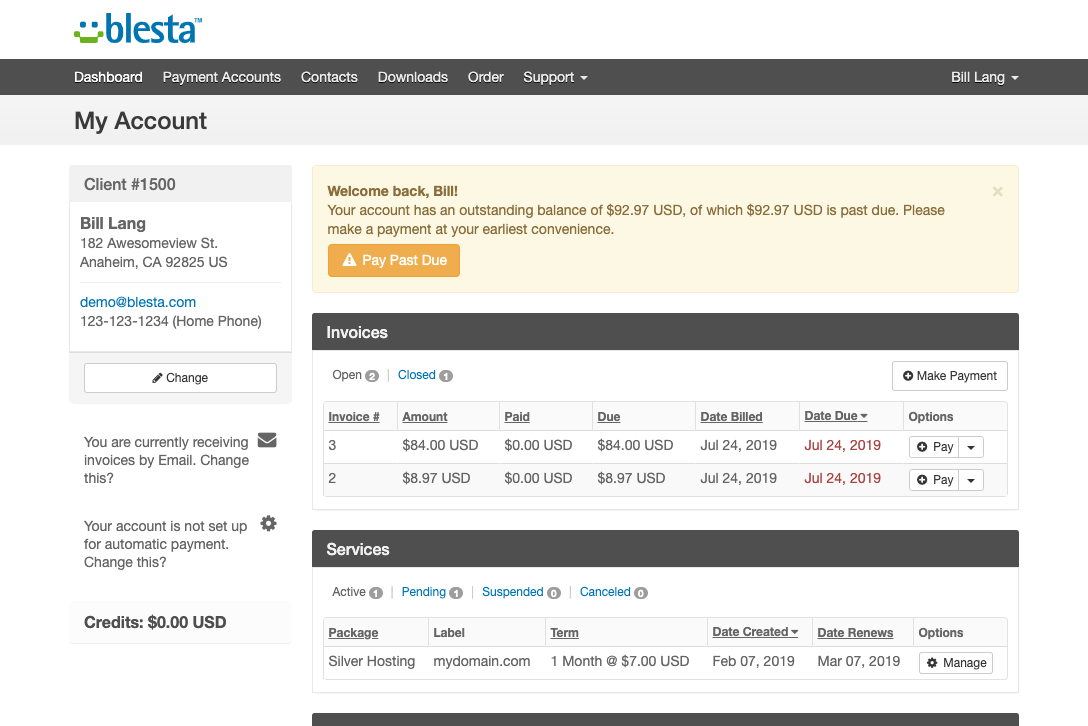Click the Pay Past Due button

click(x=393, y=260)
